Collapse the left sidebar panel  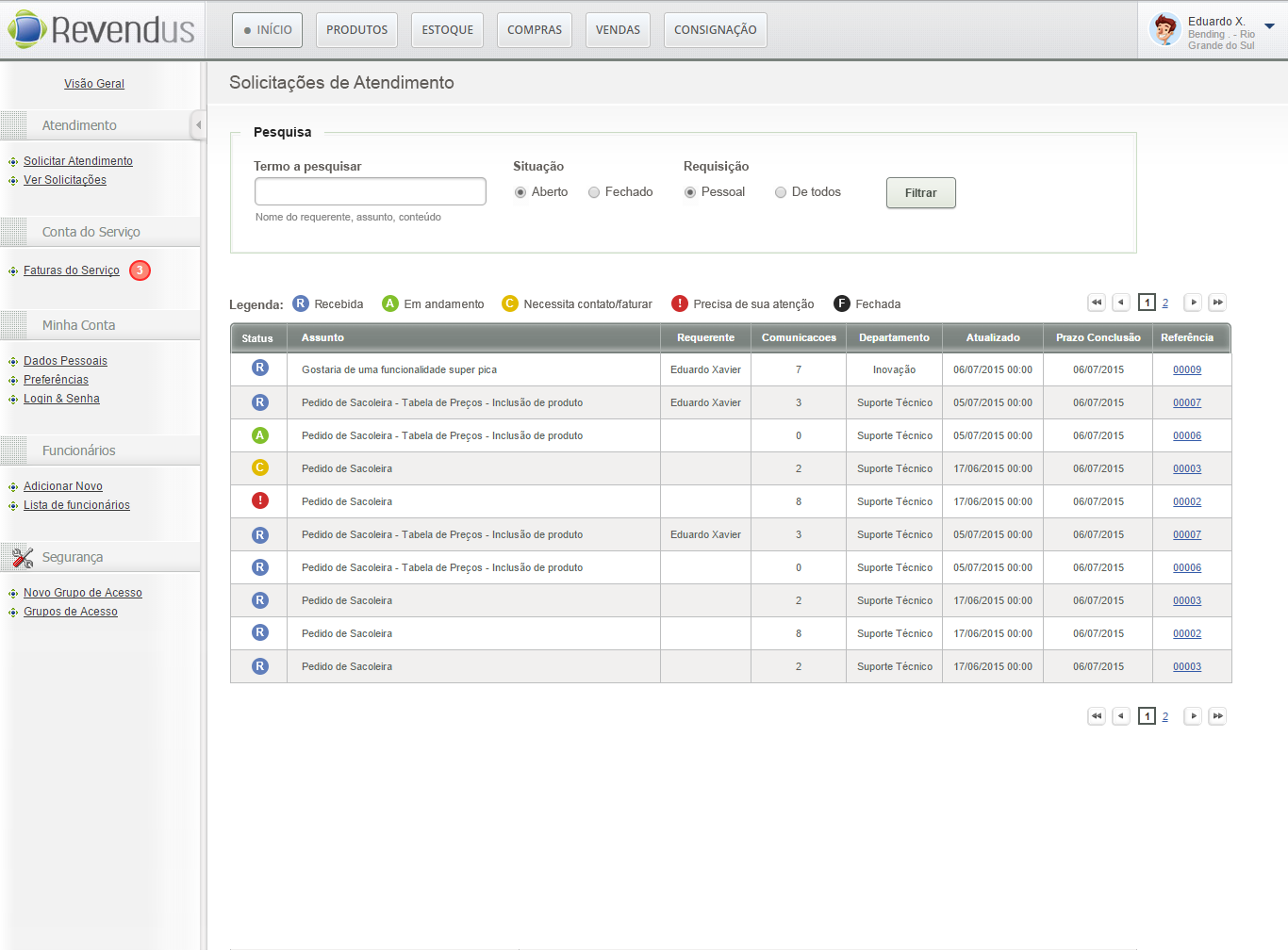[198, 125]
